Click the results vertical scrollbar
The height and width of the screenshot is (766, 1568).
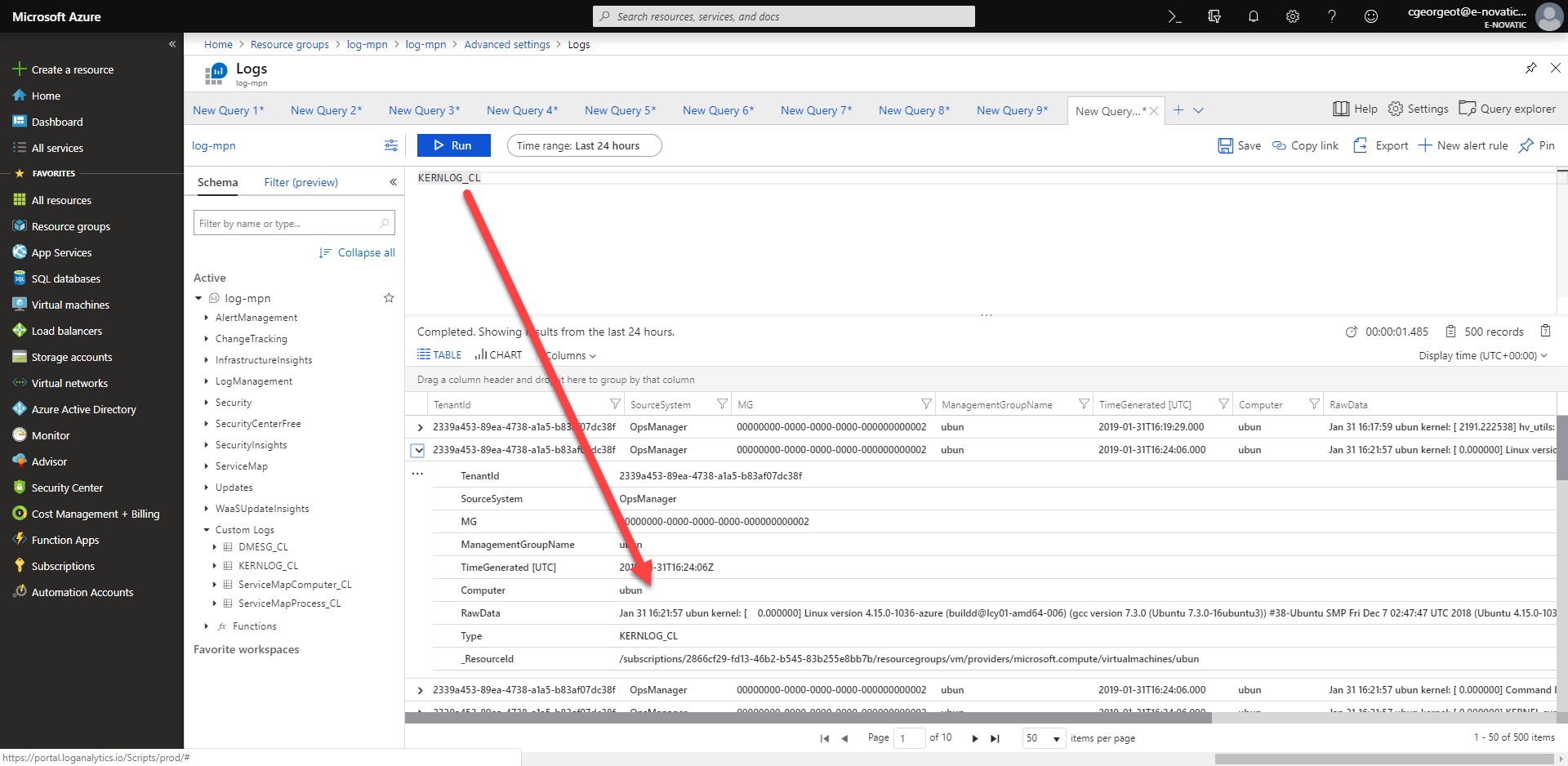click(1561, 448)
